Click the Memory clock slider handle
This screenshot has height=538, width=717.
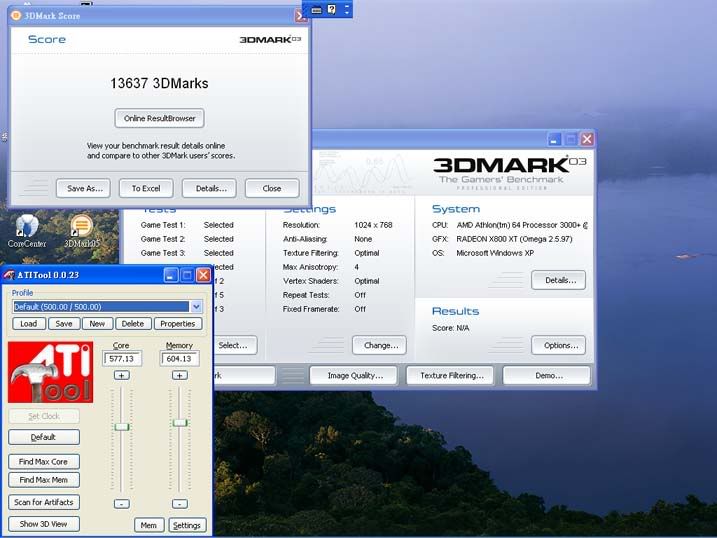pyautogui.click(x=180, y=423)
